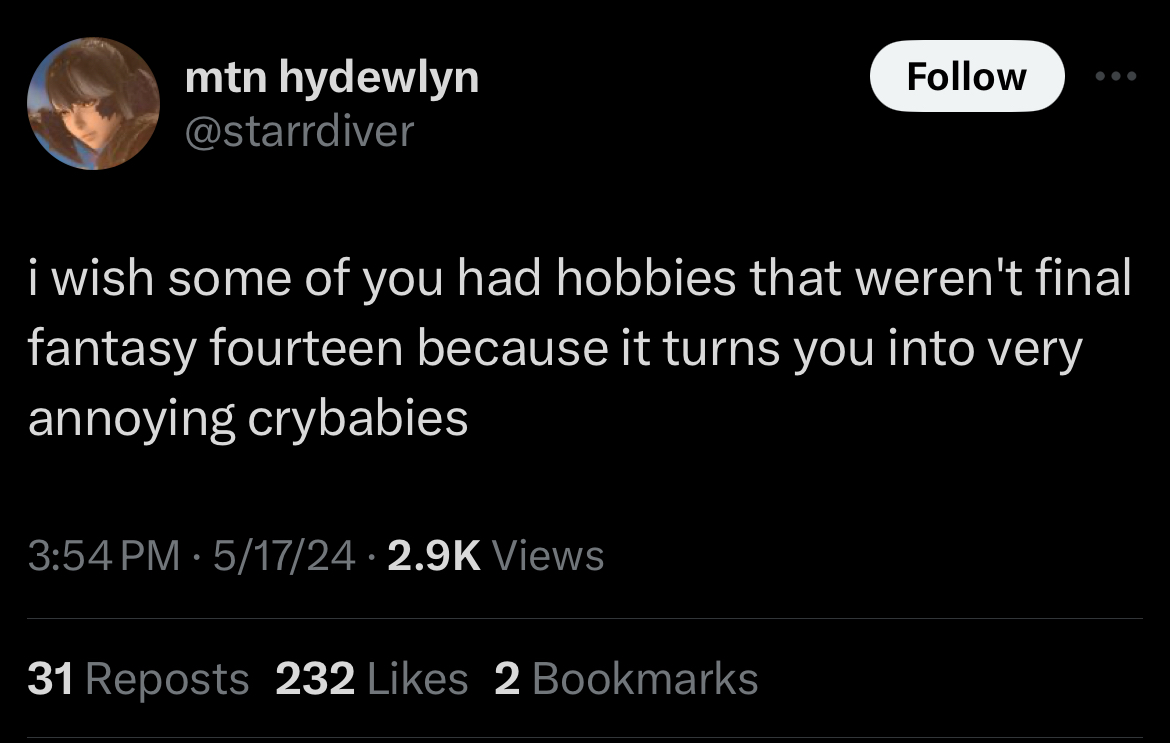View the 2.9K Views analytics

click(495, 556)
